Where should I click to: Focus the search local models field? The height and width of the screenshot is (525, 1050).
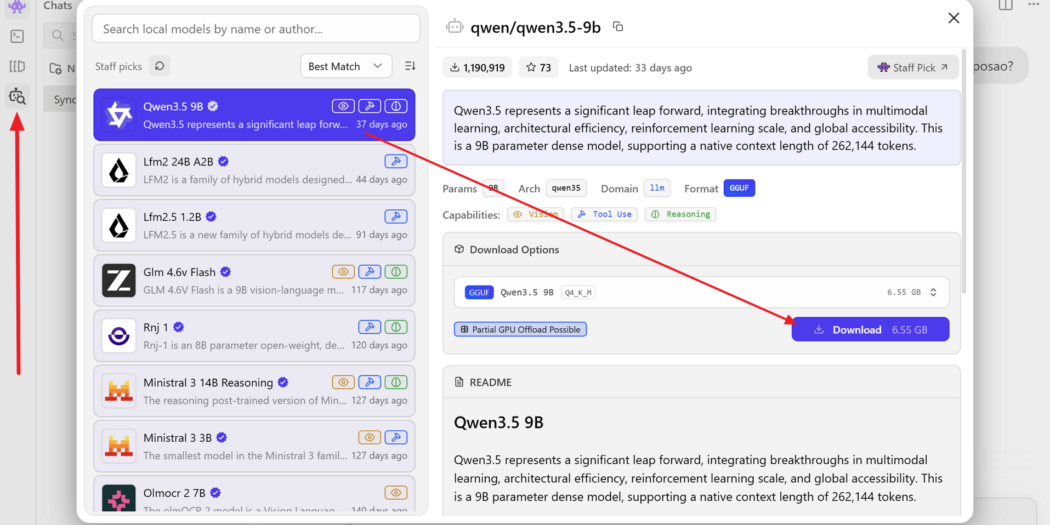pyautogui.click(x=256, y=29)
